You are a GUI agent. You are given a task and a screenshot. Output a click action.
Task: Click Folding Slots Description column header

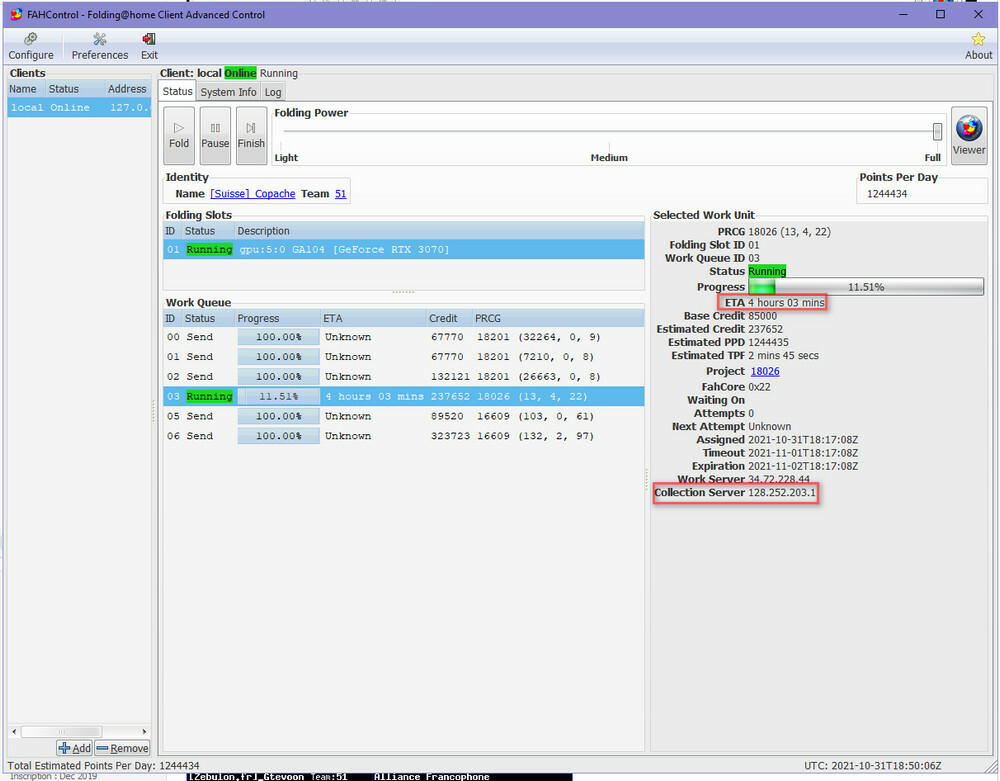point(439,231)
